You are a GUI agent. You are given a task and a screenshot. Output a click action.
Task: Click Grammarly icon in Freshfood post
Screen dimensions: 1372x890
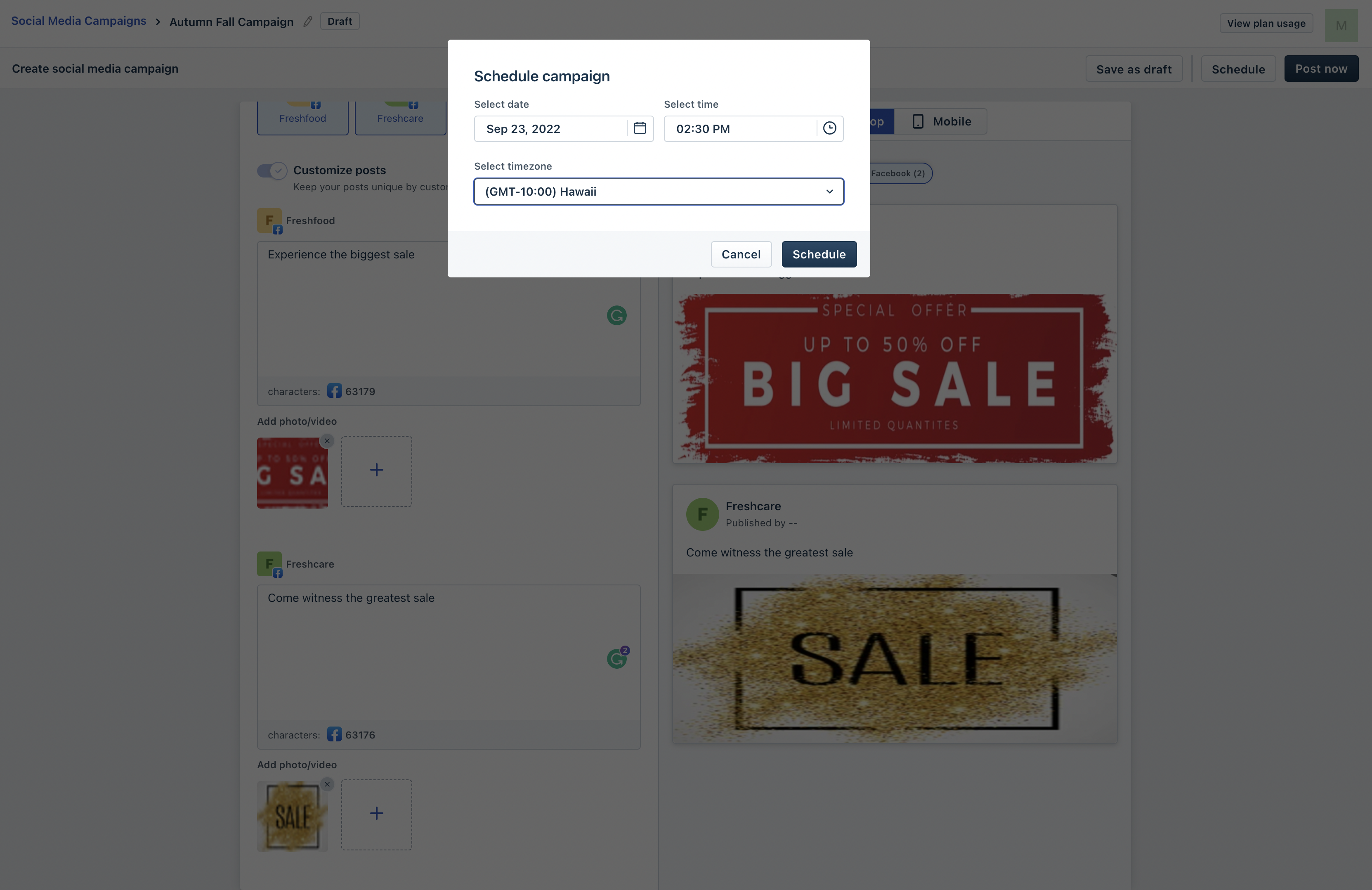616,315
